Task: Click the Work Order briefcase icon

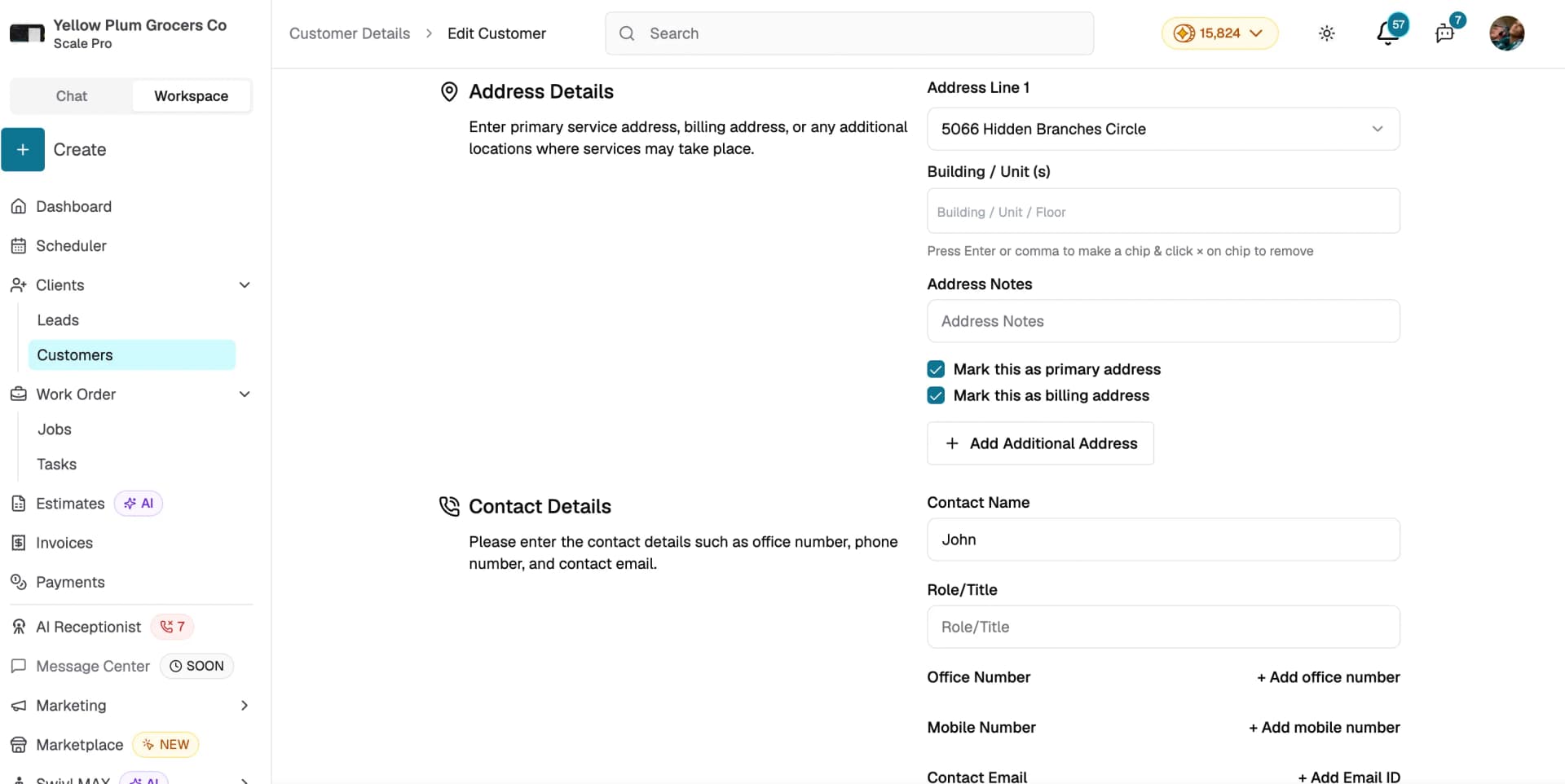Action: pos(19,394)
